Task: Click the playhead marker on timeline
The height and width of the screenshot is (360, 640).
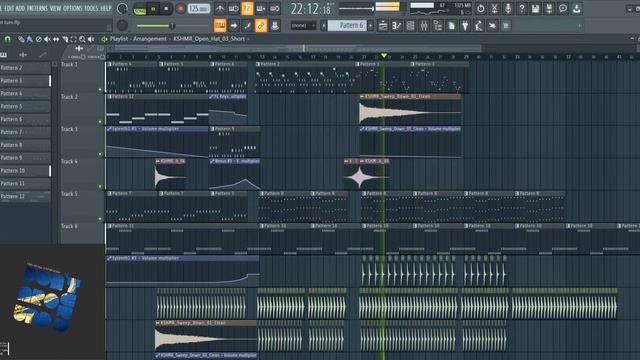Action: [x=384, y=56]
